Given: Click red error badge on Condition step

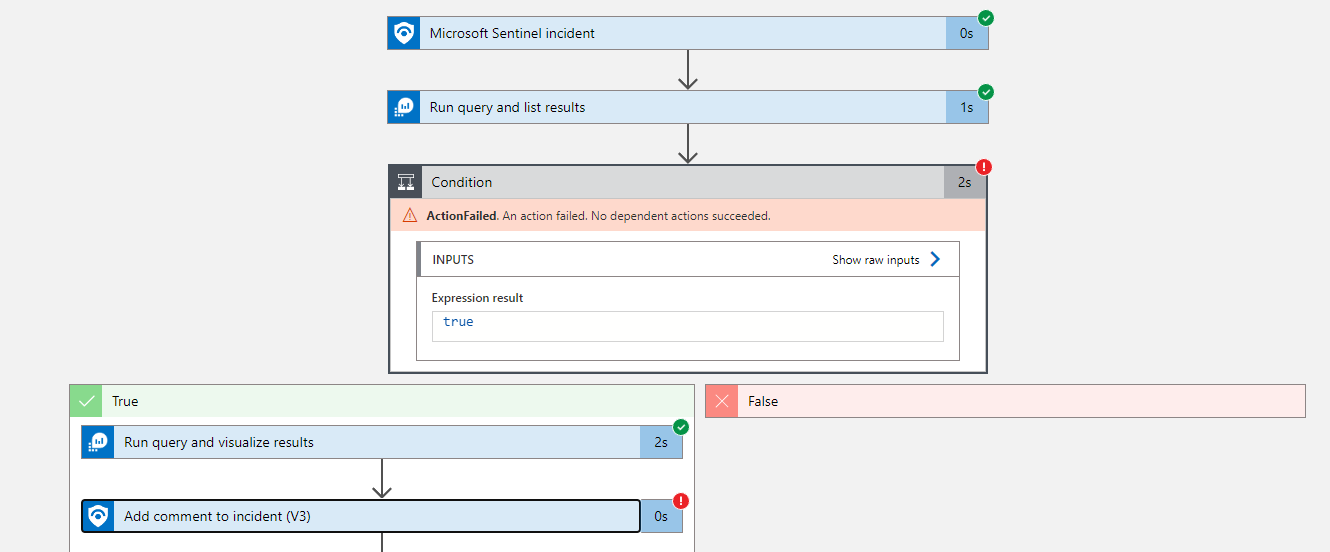Looking at the screenshot, I should pyautogui.click(x=984, y=167).
